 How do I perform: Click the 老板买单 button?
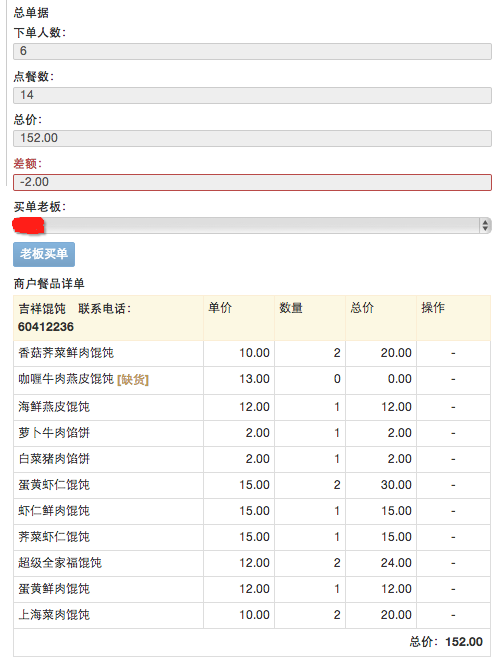44,254
